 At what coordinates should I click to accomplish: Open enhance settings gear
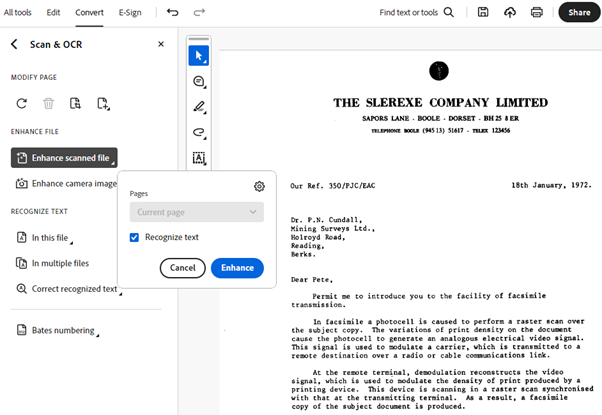[259, 186]
